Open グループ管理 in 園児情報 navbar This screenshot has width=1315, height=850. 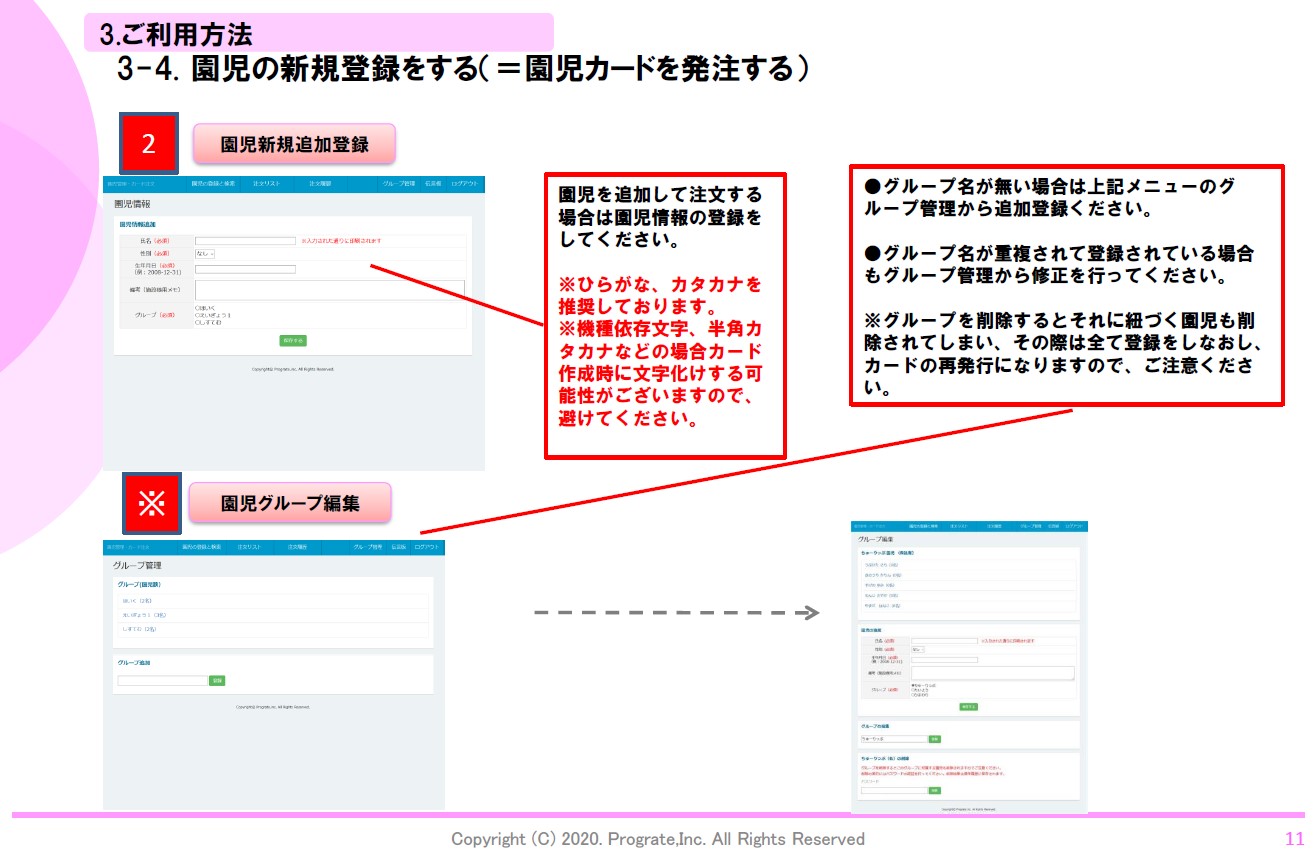[x=397, y=184]
